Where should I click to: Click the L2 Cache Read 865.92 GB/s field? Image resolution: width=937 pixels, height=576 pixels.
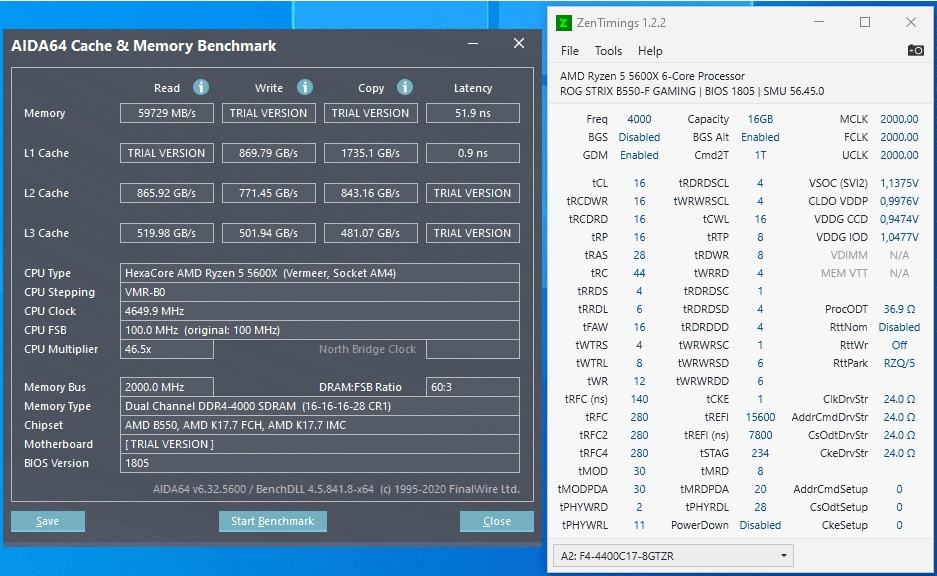click(x=167, y=193)
